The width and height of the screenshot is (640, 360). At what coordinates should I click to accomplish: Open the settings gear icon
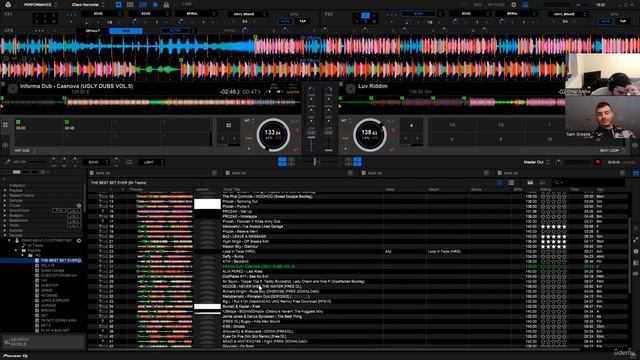pyautogui.click(x=513, y=4)
